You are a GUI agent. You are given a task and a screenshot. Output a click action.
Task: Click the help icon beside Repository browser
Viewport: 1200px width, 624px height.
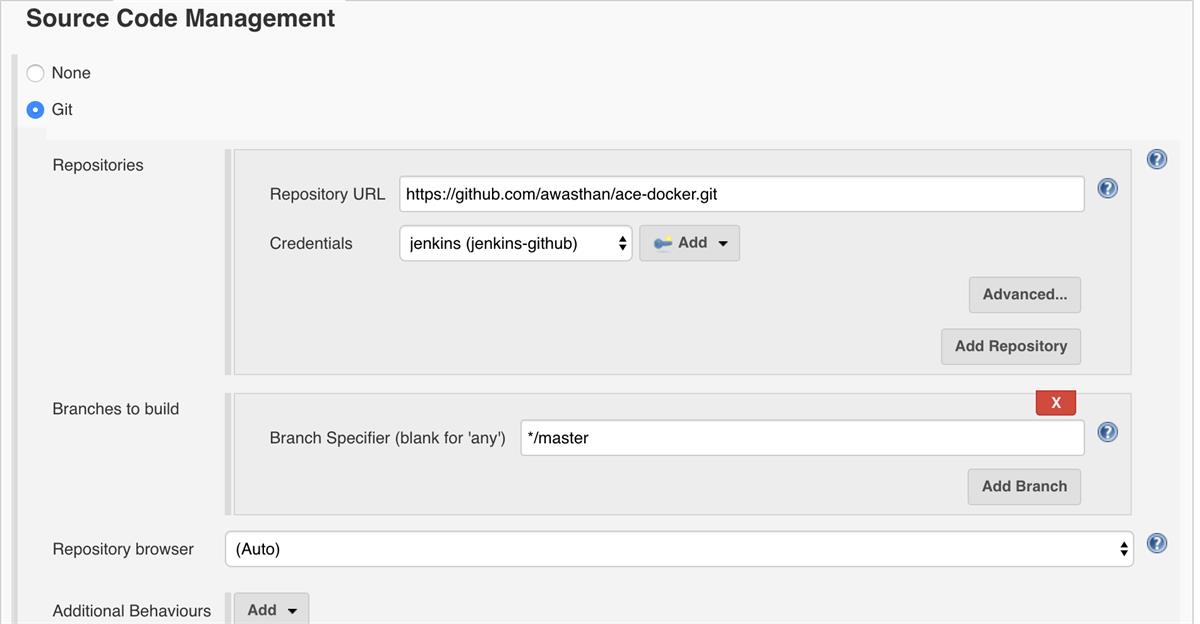pos(1157,543)
